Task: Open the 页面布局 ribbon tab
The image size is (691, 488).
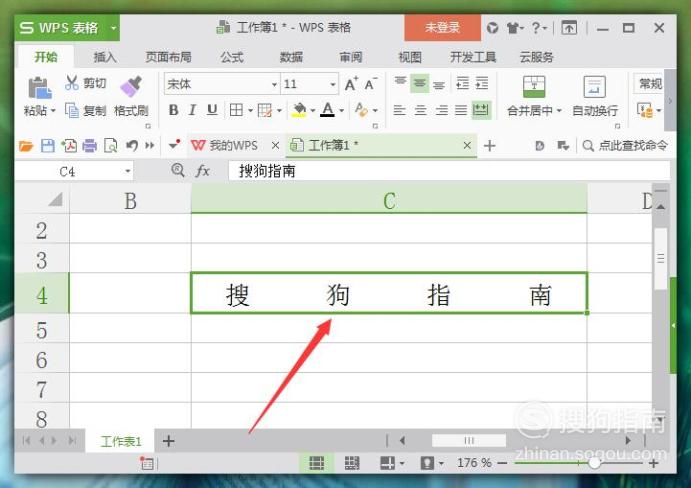Action: (168, 57)
